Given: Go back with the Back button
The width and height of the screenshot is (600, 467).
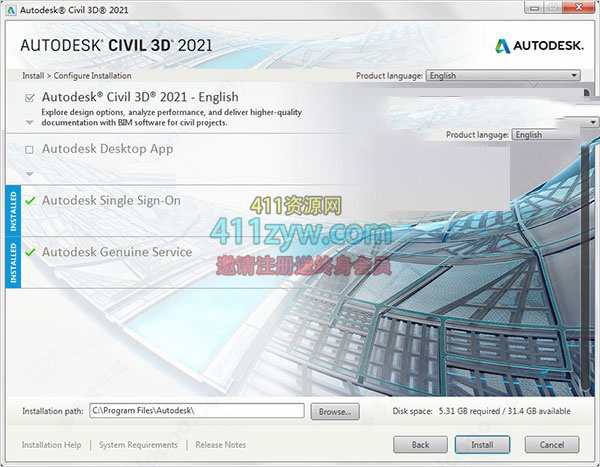Looking at the screenshot, I should [x=420, y=444].
